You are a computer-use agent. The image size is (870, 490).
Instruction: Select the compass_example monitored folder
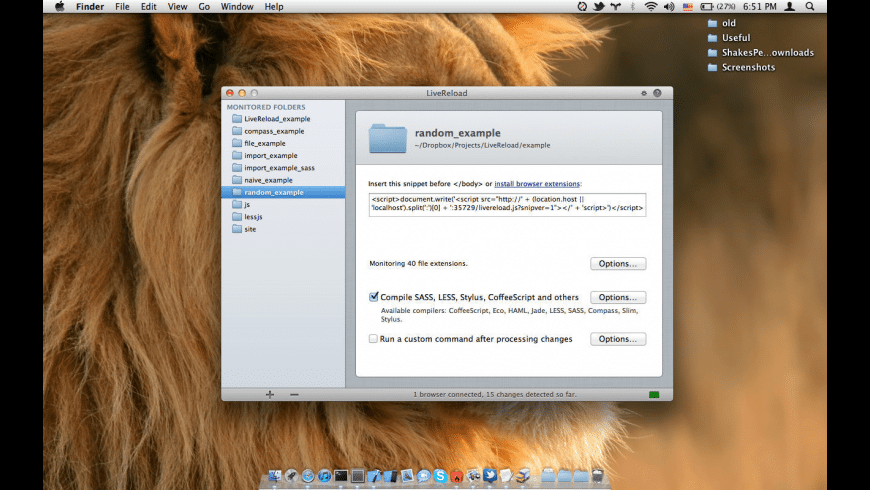[x=283, y=131]
